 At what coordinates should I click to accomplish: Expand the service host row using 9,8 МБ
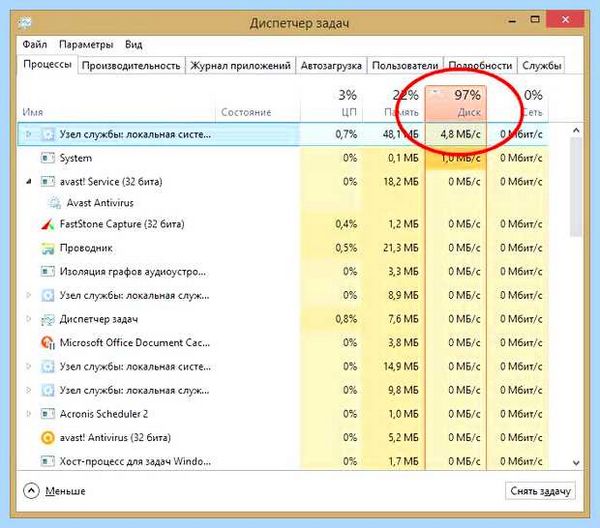tap(28, 390)
